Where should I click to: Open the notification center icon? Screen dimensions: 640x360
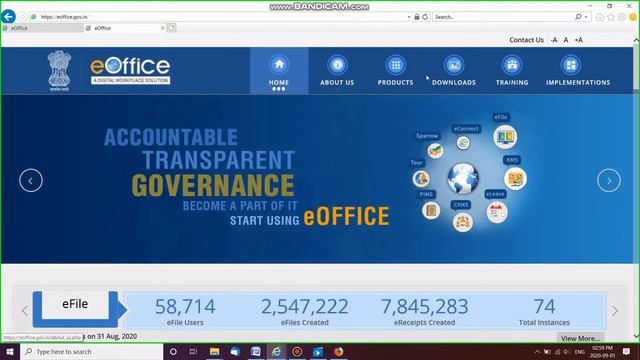(627, 351)
